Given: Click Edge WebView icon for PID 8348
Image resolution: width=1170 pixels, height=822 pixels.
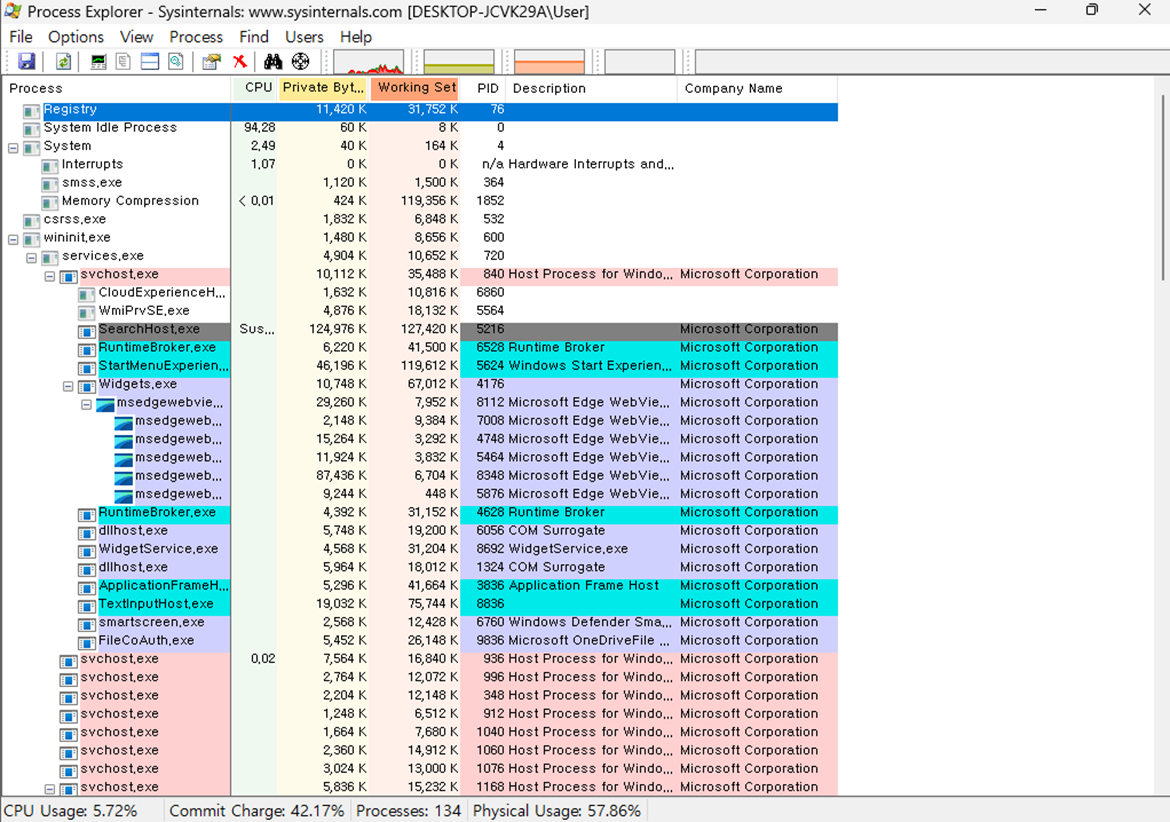Looking at the screenshot, I should pos(123,477).
